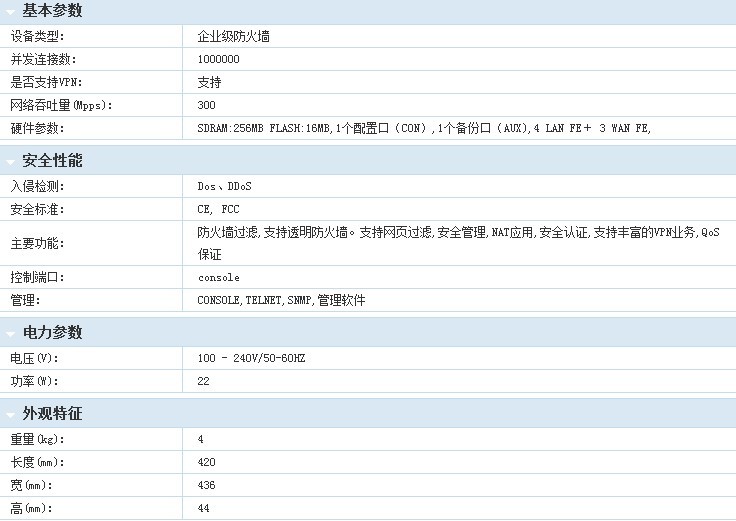Image resolution: width=736 pixels, height=521 pixels.
Task: Click the 宽(mm) value 436
Action: (207, 485)
